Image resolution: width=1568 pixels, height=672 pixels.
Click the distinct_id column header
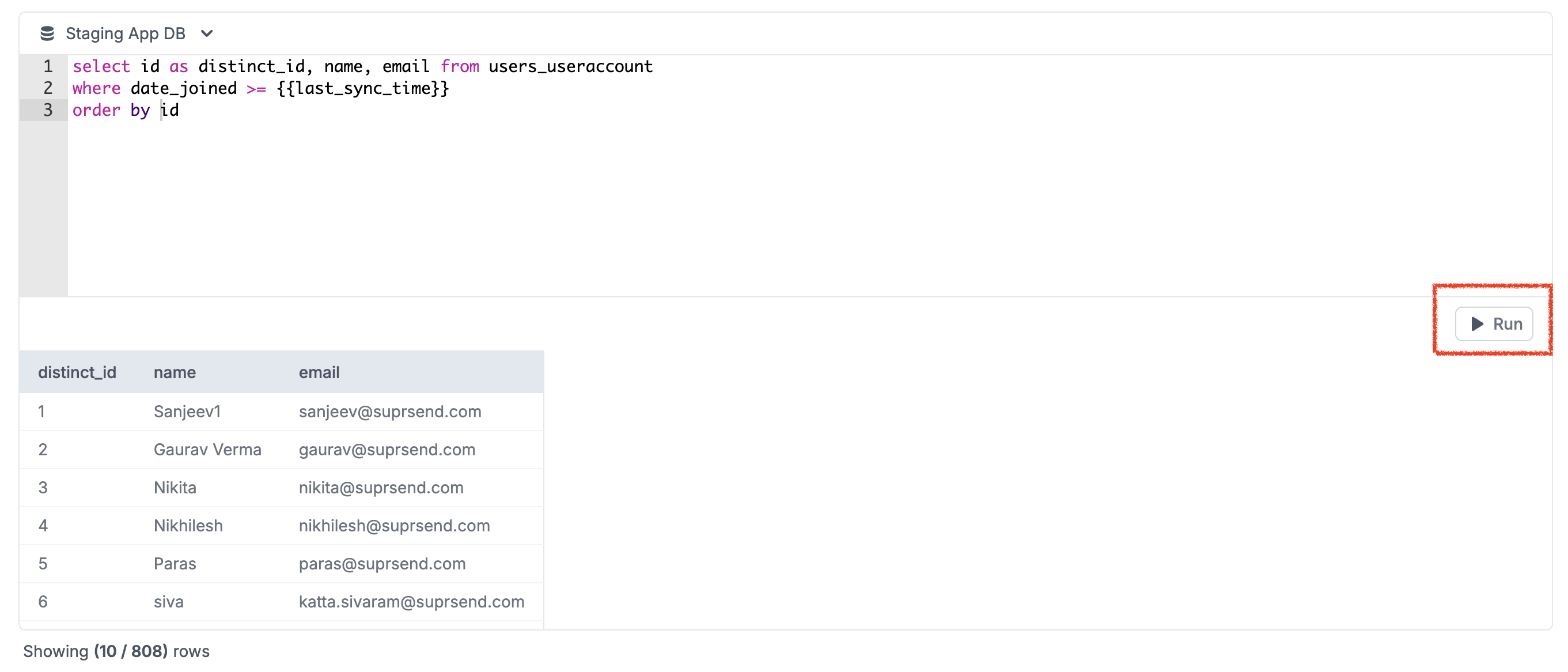coord(77,372)
